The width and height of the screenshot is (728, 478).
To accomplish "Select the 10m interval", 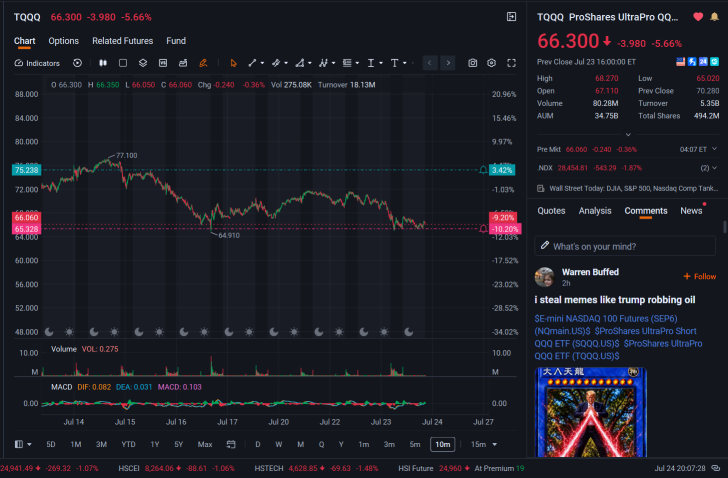I will [x=442, y=444].
